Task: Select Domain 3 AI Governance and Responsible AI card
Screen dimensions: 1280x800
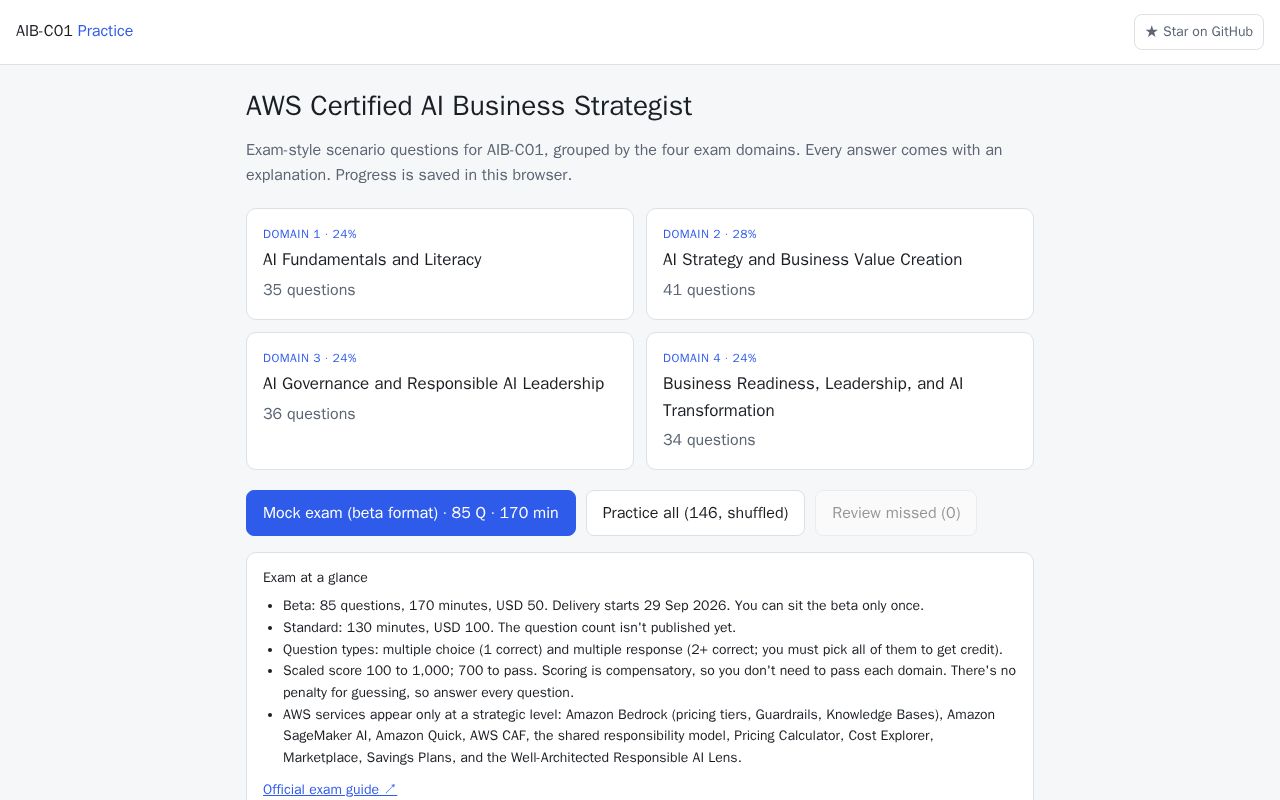Action: 440,401
